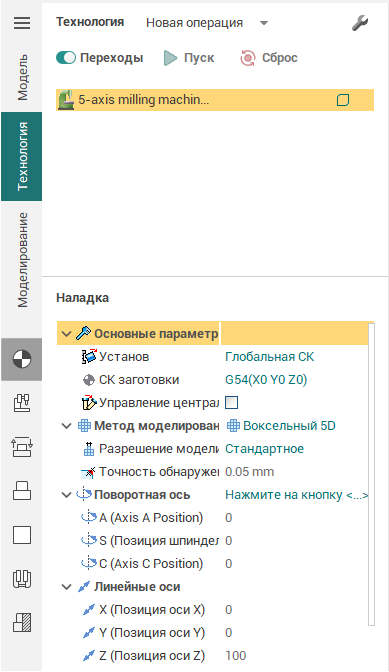Click the Наладка heading
The image size is (389, 672).
(x=82, y=298)
